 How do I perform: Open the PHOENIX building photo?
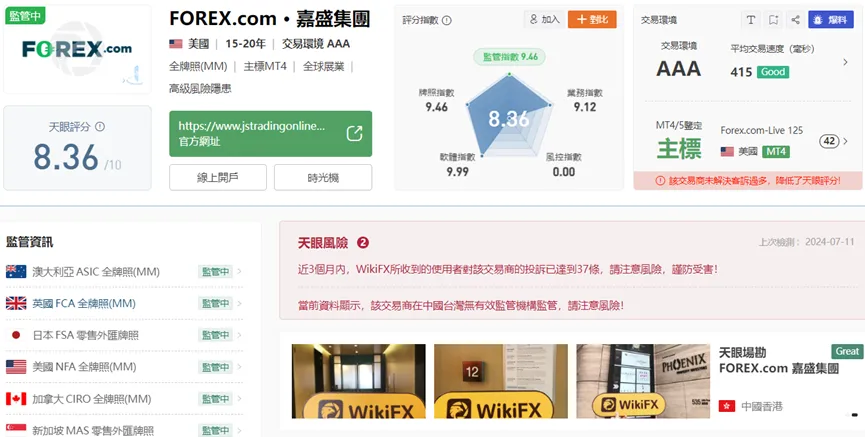(643, 381)
